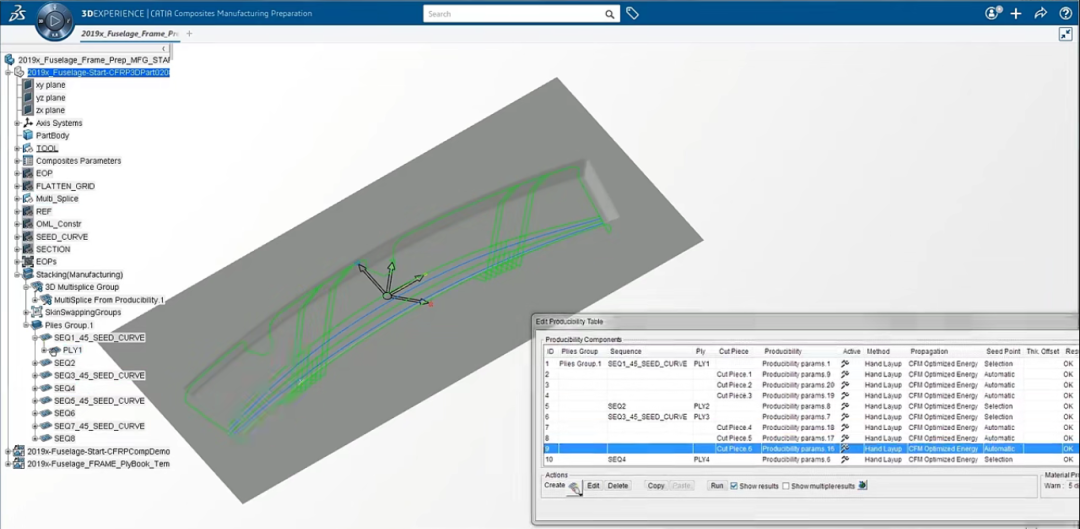Viewport: 1080px width, 529px height.
Task: Open the compass play button
Action: tap(54, 21)
